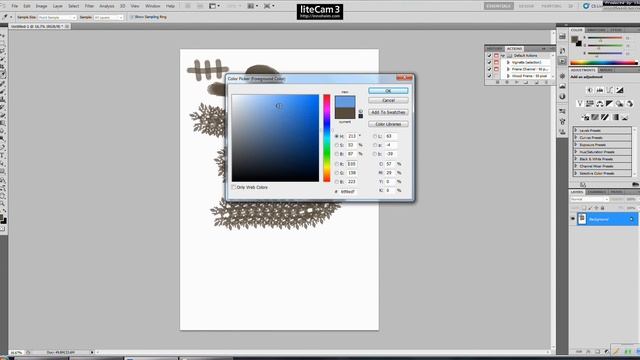Image resolution: width=640 pixels, height=360 pixels.
Task: Select the L lightness radio button
Action: (375, 136)
